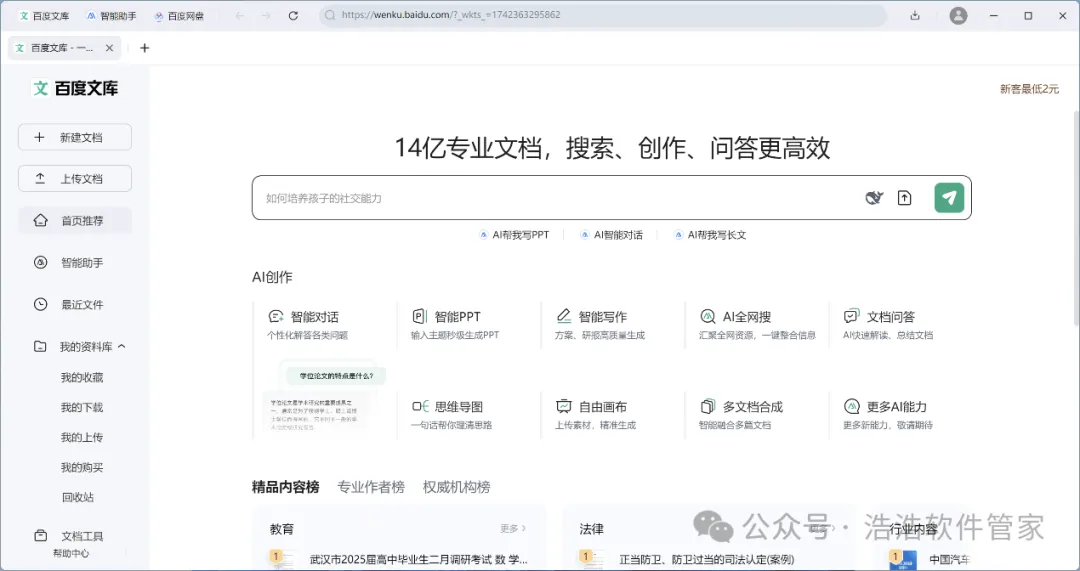The height and width of the screenshot is (571, 1080).
Task: Click the 百度网盘 shortcut in title bar
Action: 179,15
